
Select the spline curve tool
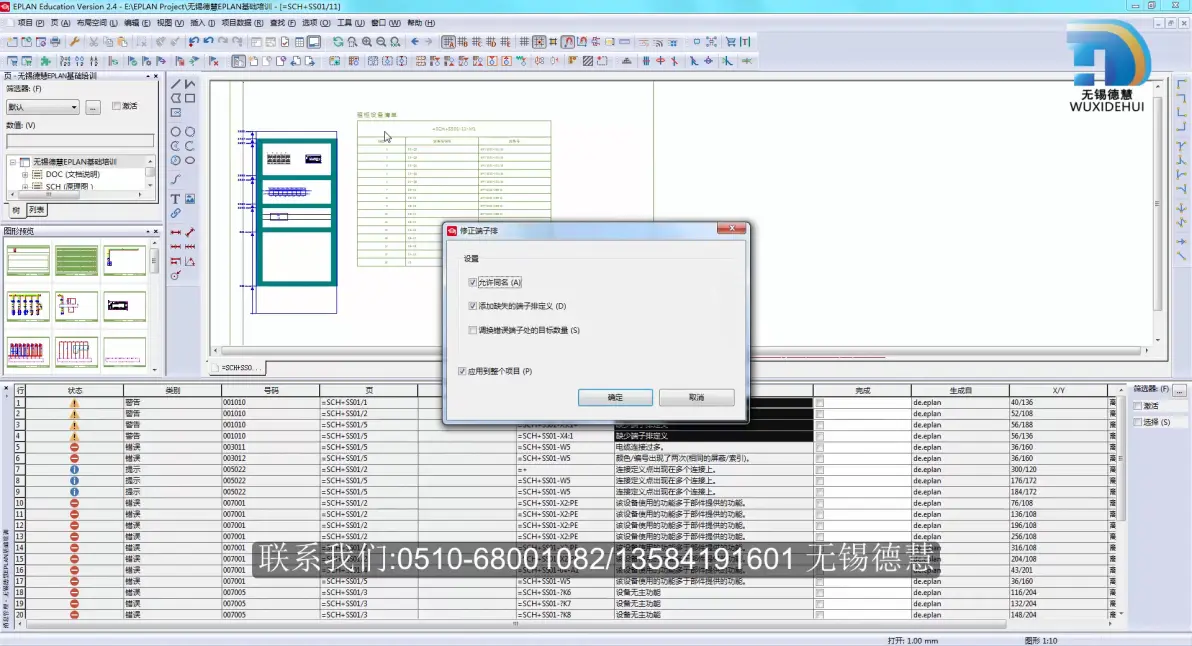point(176,179)
